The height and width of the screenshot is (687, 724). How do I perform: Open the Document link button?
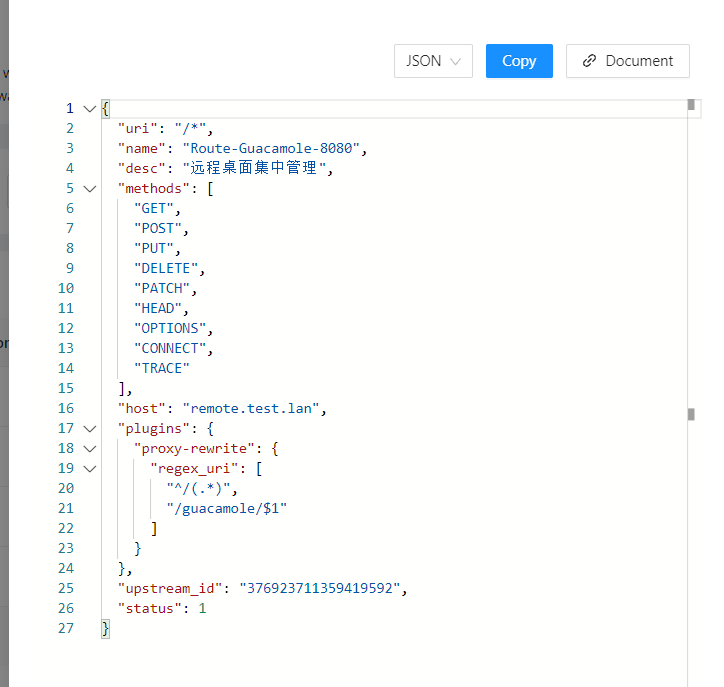(627, 61)
